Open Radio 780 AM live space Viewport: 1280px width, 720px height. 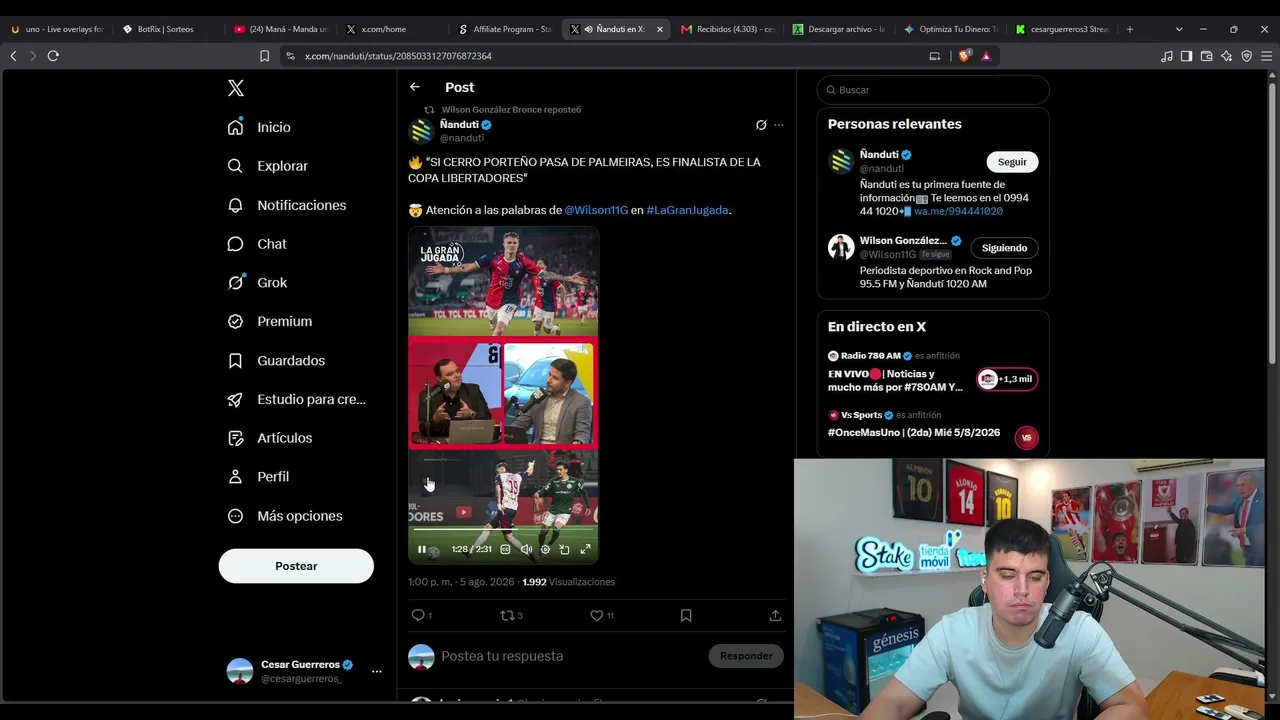tap(933, 371)
